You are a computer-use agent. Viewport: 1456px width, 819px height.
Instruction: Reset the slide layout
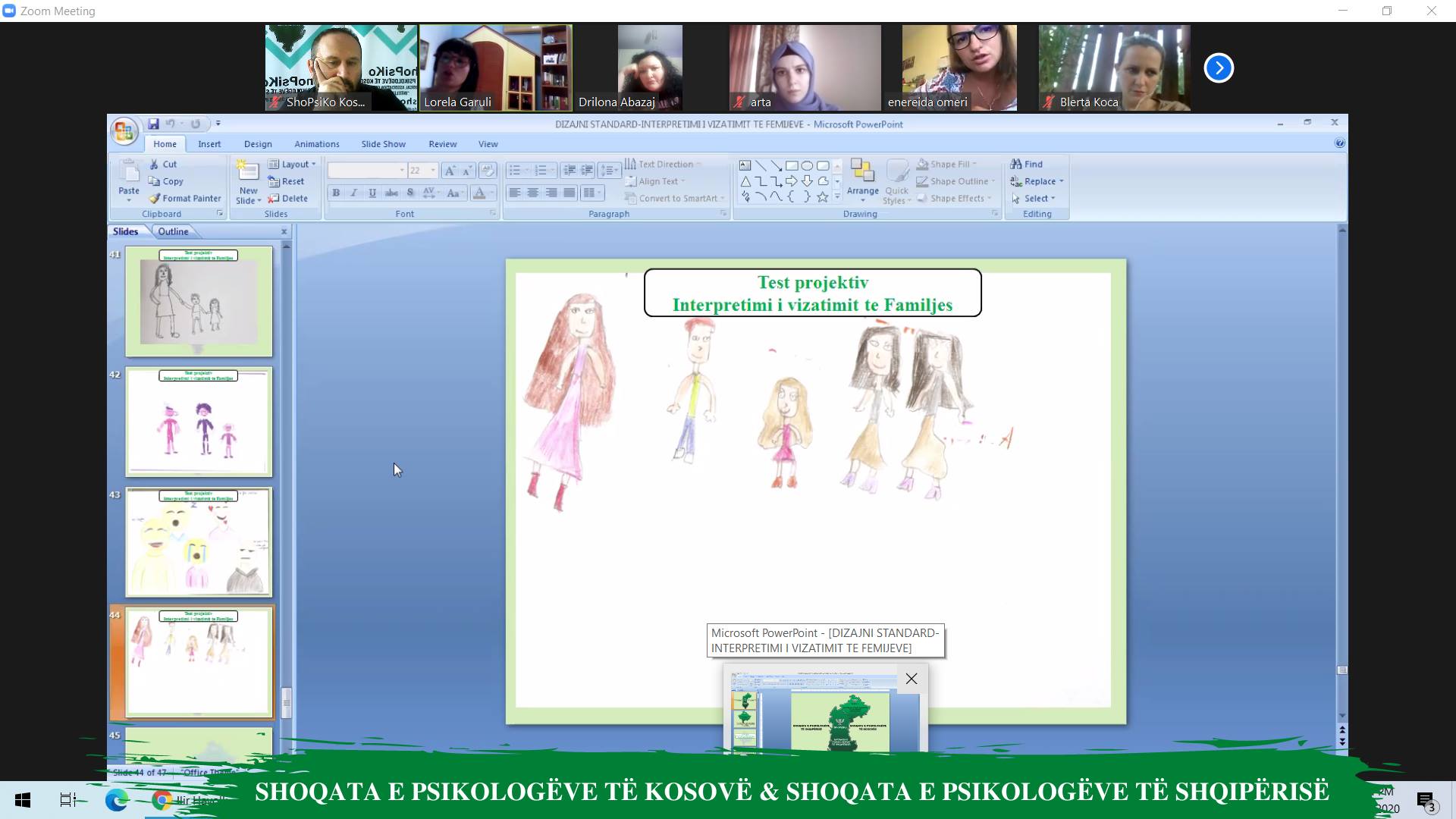286,181
